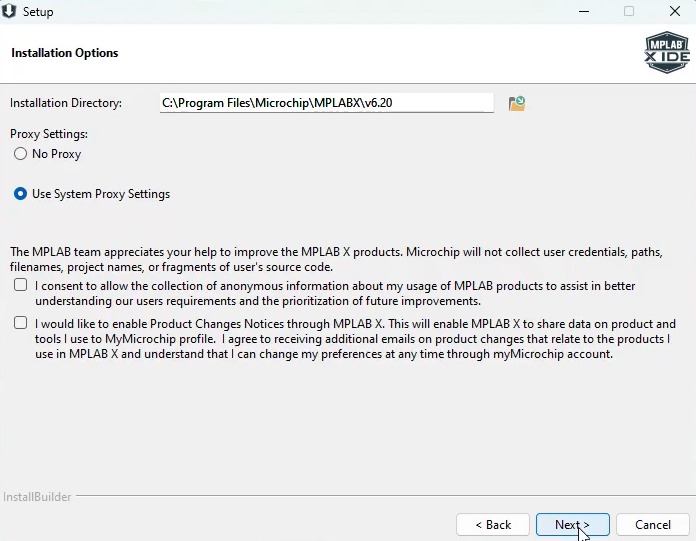Tick the anonymous usage data consent checkbox
Viewport: 696px width, 541px height.
pos(21,286)
